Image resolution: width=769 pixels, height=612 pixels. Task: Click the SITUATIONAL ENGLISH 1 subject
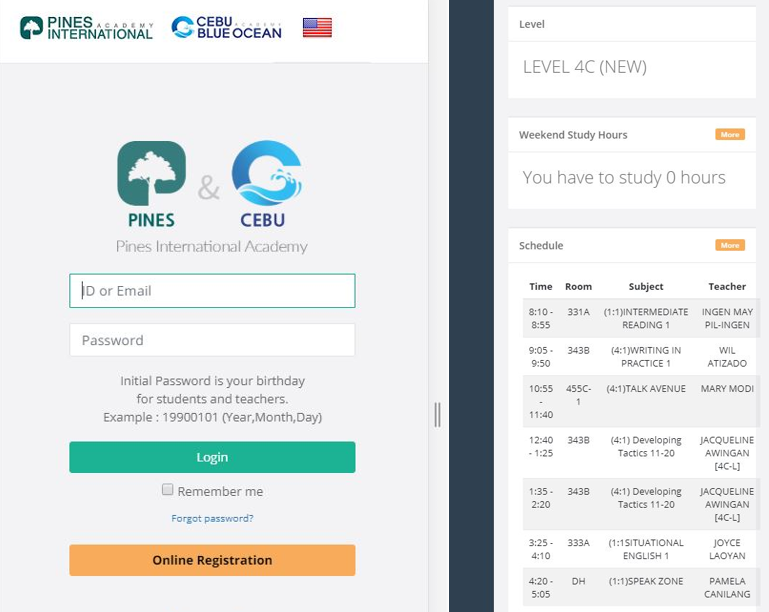click(x=646, y=549)
